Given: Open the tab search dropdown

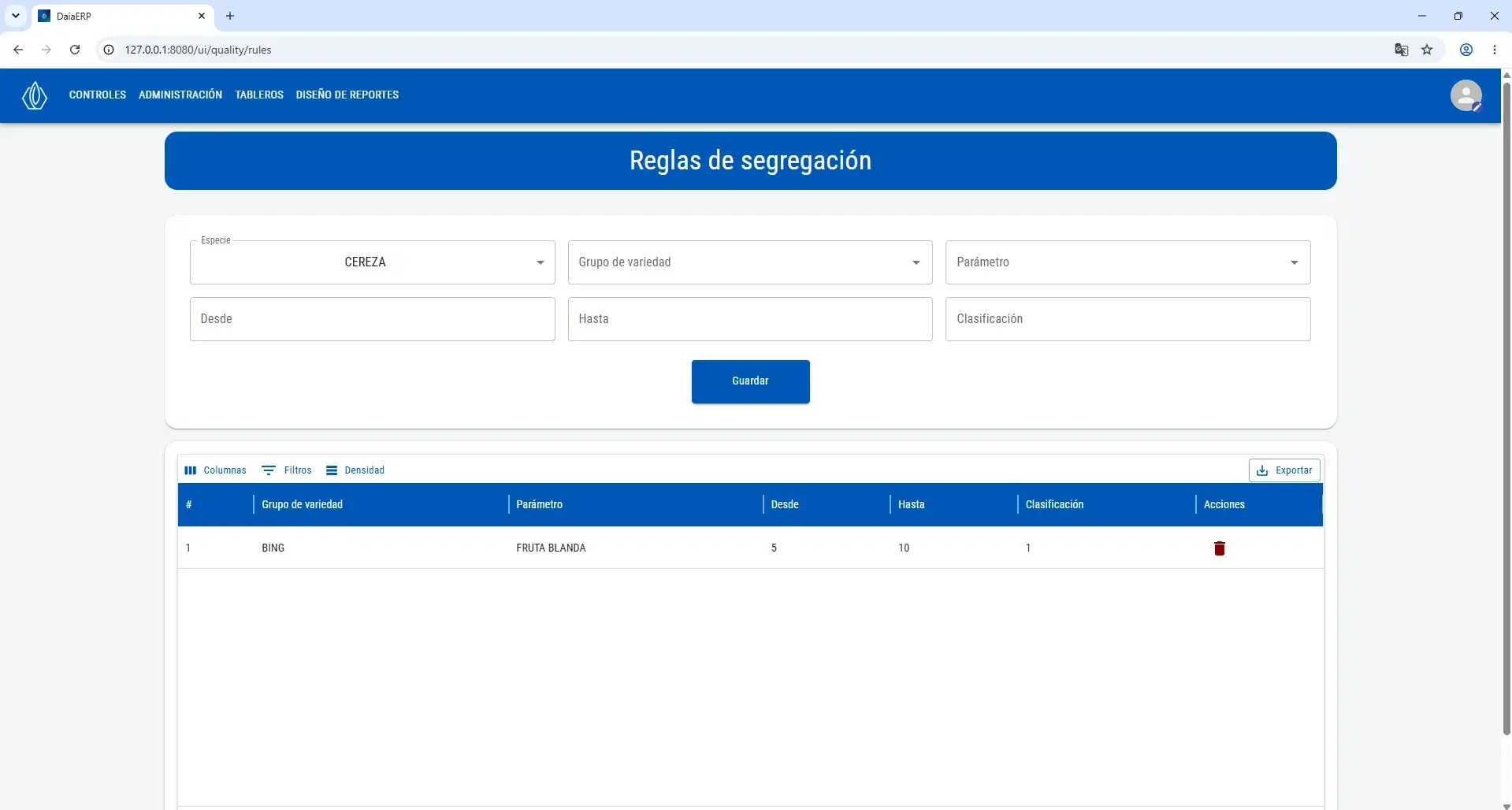Looking at the screenshot, I should [16, 16].
